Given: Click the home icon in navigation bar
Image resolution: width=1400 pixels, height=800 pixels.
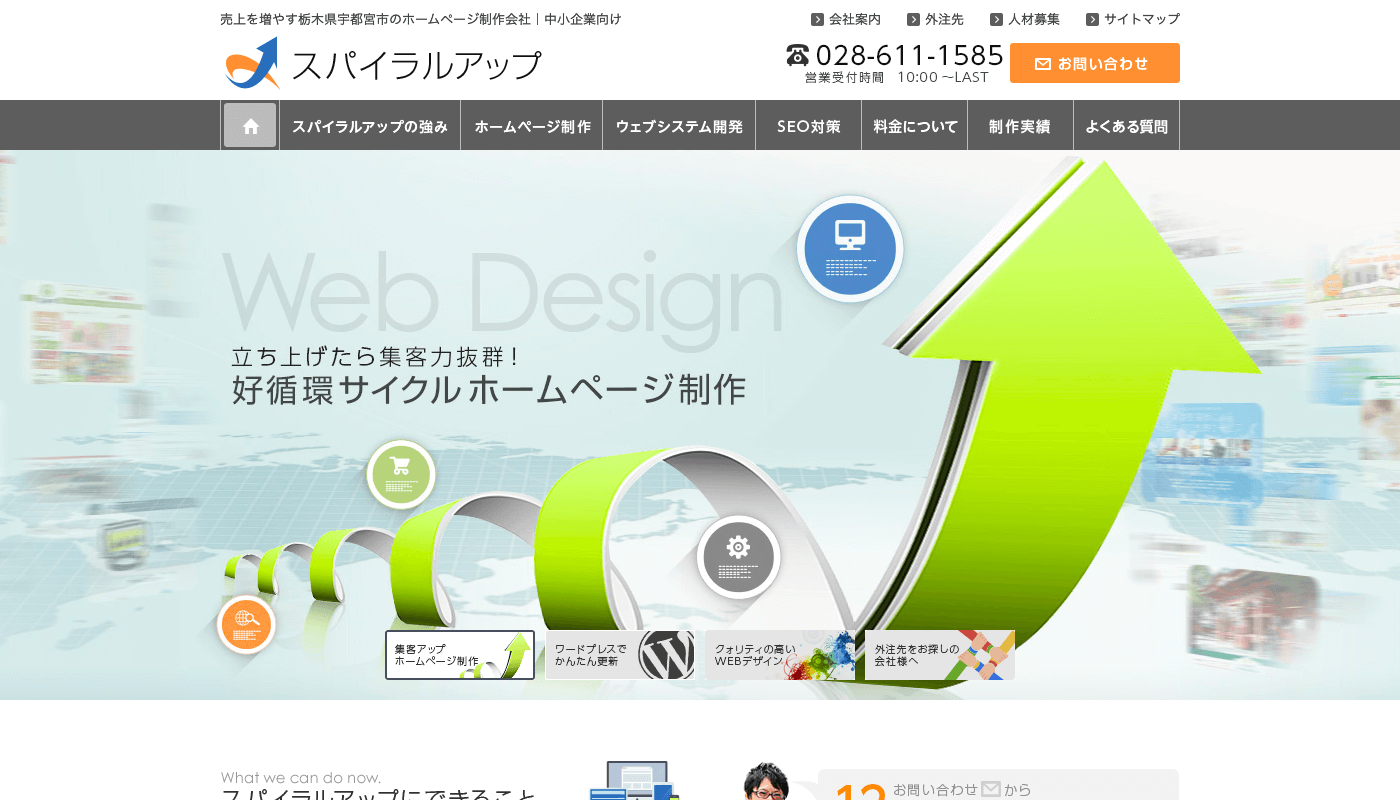Looking at the screenshot, I should click(x=250, y=126).
